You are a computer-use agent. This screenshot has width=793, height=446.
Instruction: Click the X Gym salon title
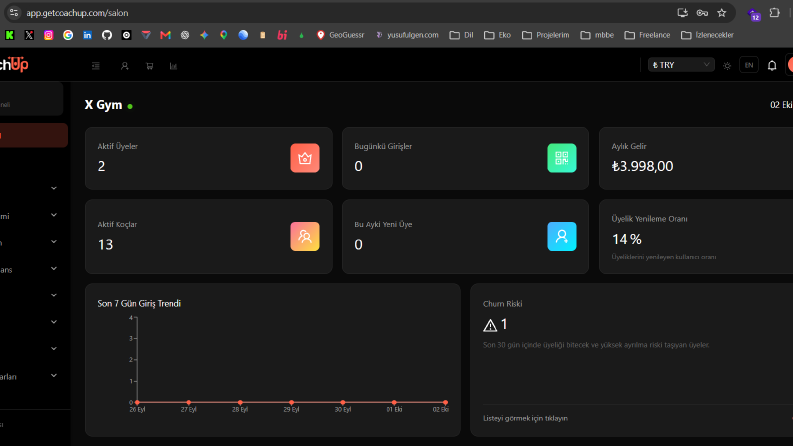(x=103, y=105)
